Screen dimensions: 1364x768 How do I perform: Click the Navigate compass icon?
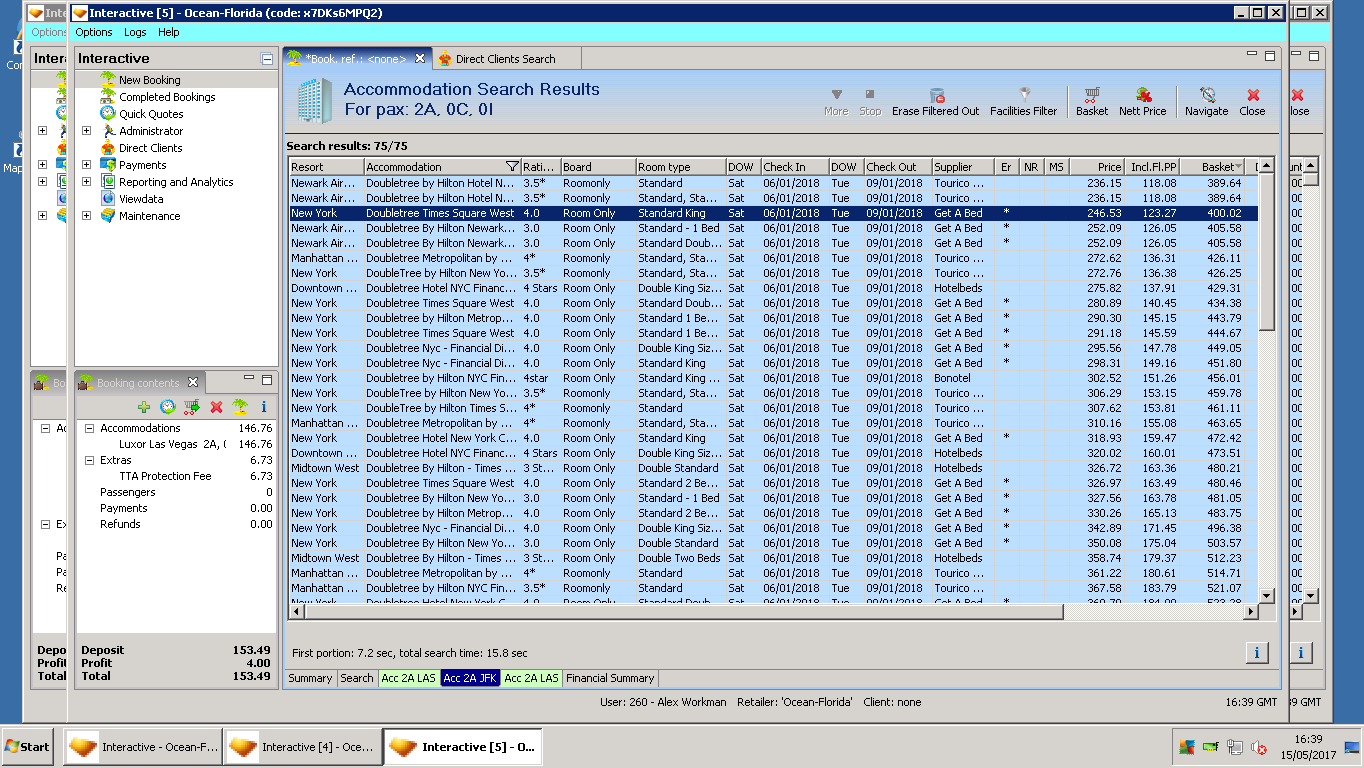[x=1206, y=96]
